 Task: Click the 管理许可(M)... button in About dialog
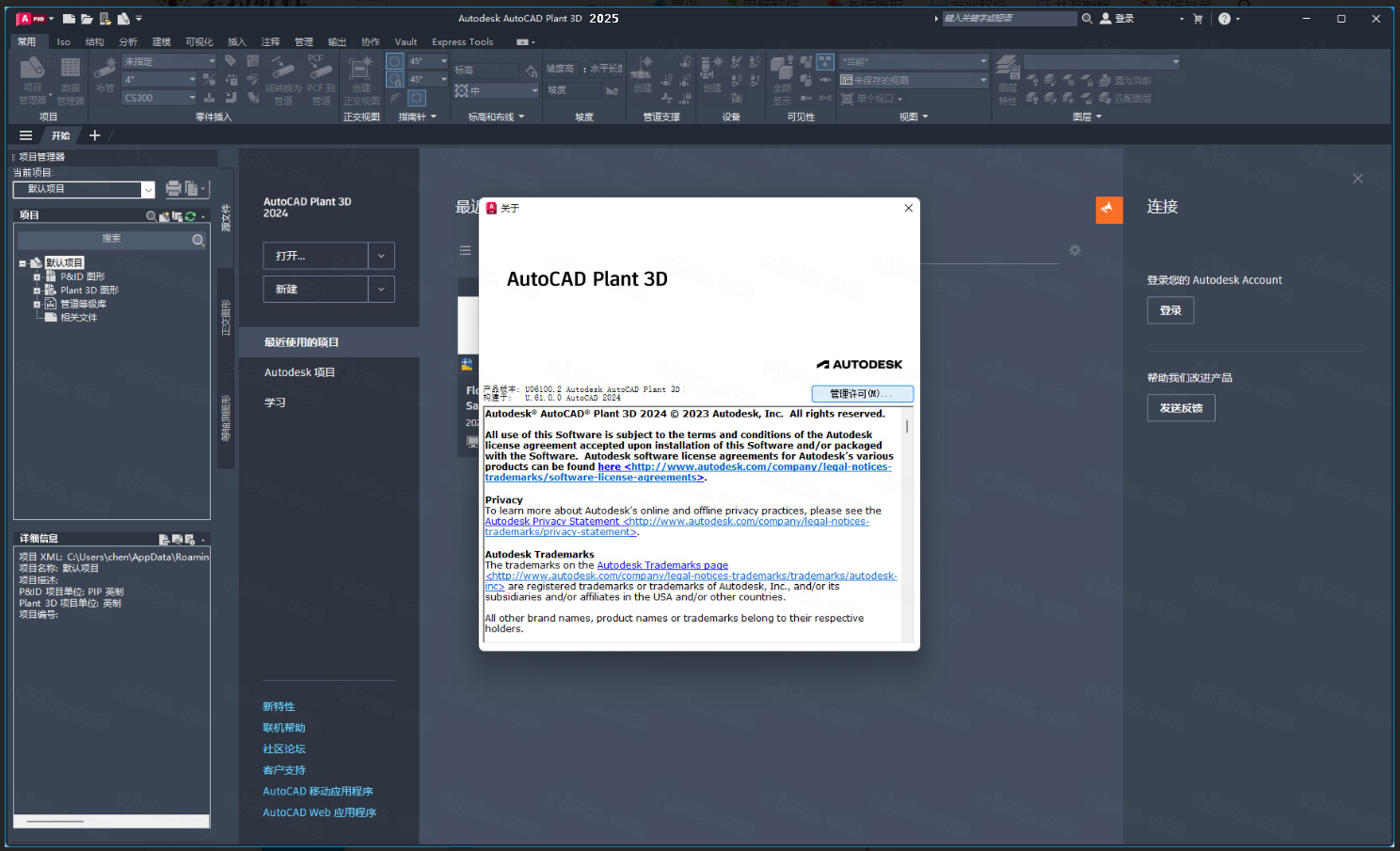pos(862,394)
